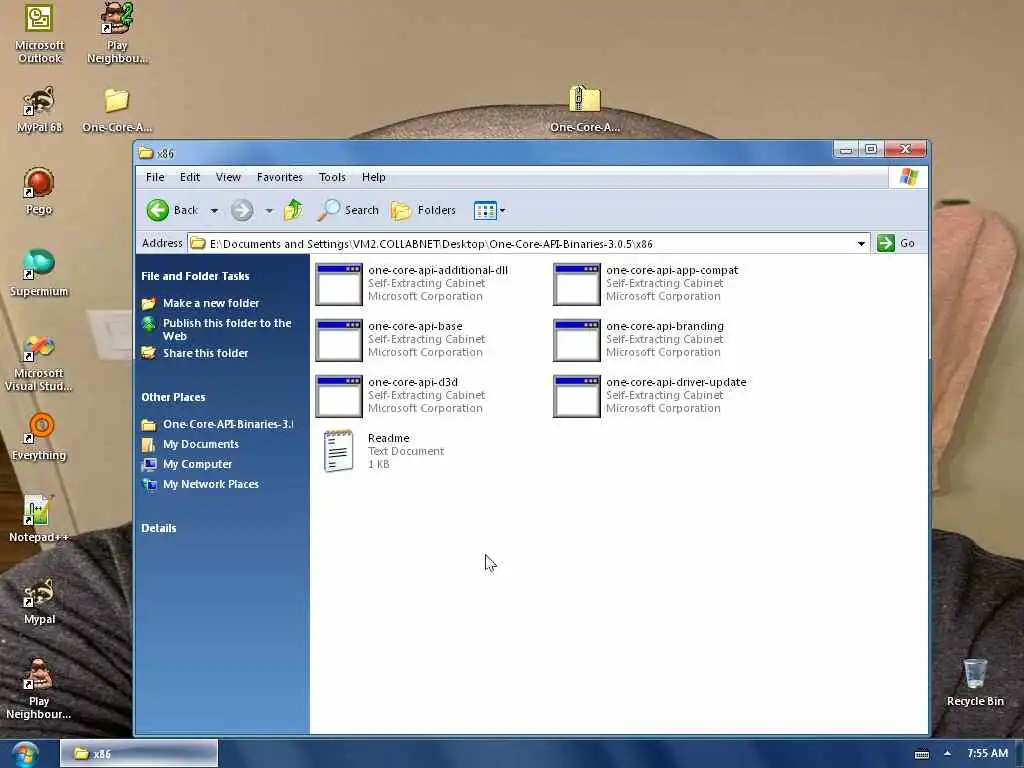1024x768 pixels.
Task: Select one-core-api-branding file icon
Action: (576, 340)
